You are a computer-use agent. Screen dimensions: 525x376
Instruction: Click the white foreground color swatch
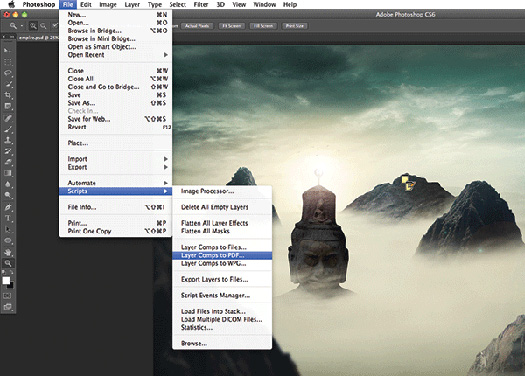(x=6, y=281)
